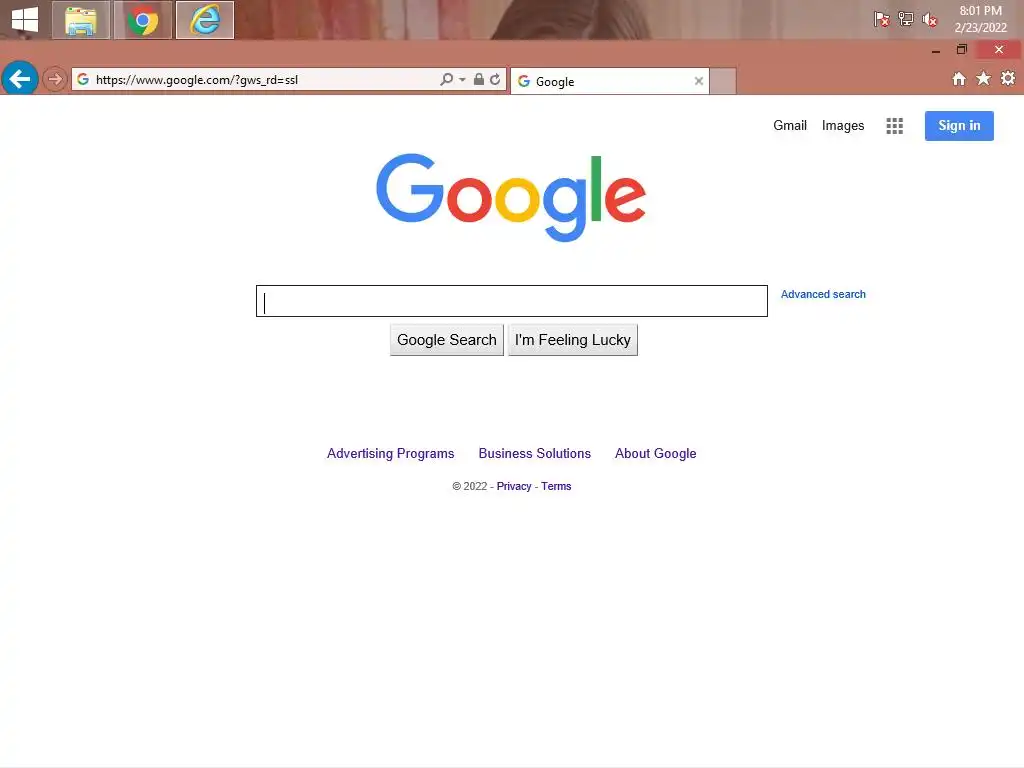
Task: Minimize the Internet Explorer window
Action: click(936, 50)
